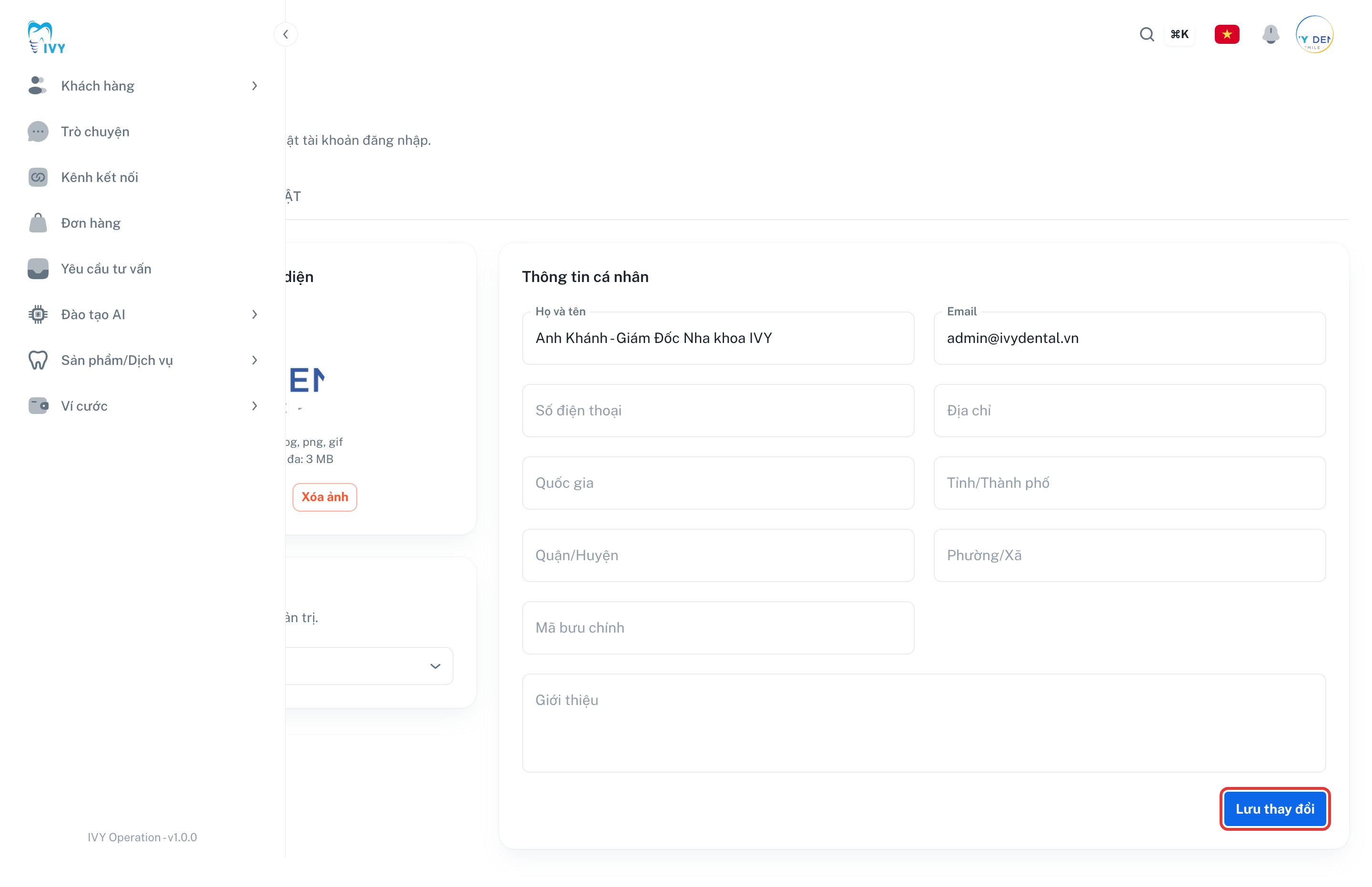Click the Yêu cầu tư vấn inbox icon

pyautogui.click(x=38, y=269)
